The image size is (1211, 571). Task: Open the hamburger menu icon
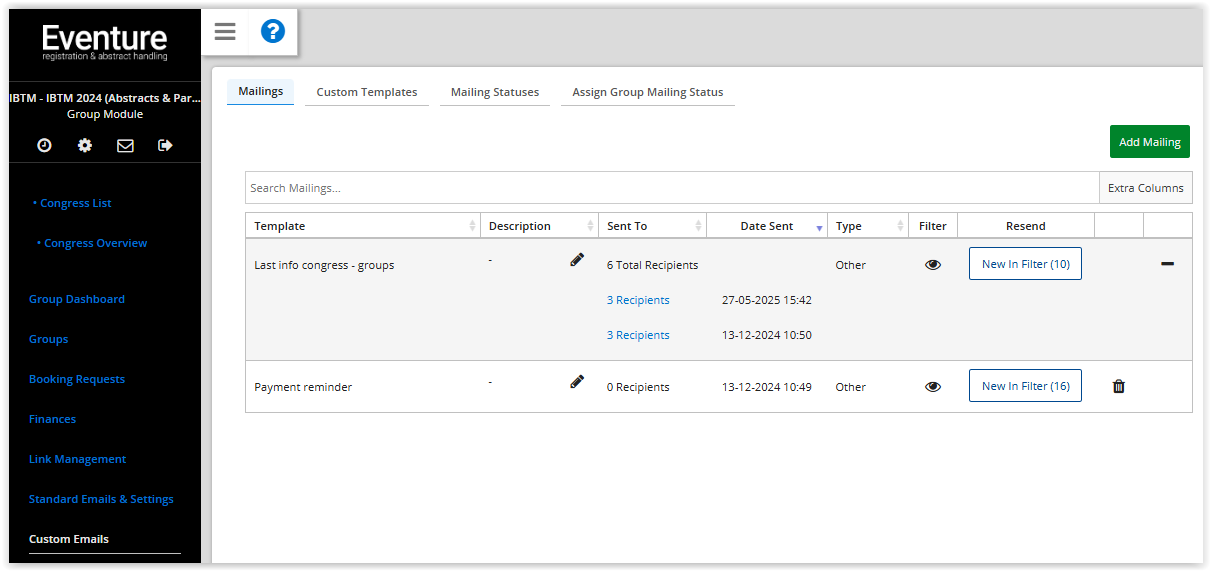[225, 32]
